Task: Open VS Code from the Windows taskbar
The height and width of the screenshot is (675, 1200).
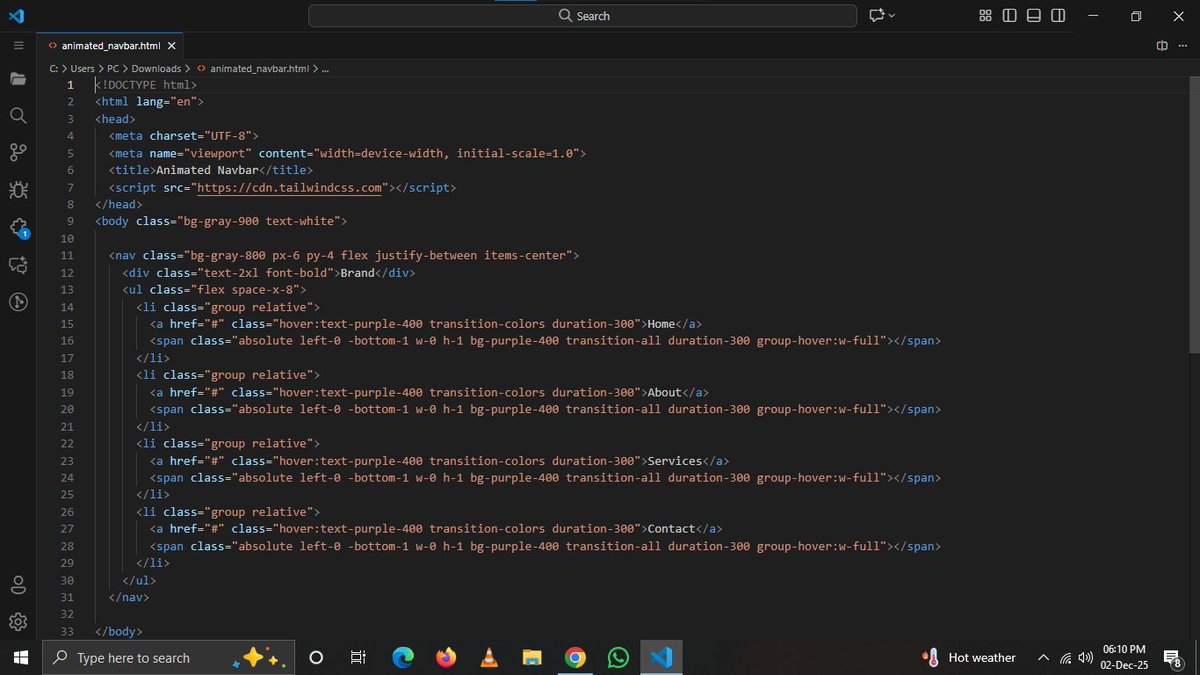Action: (x=661, y=658)
